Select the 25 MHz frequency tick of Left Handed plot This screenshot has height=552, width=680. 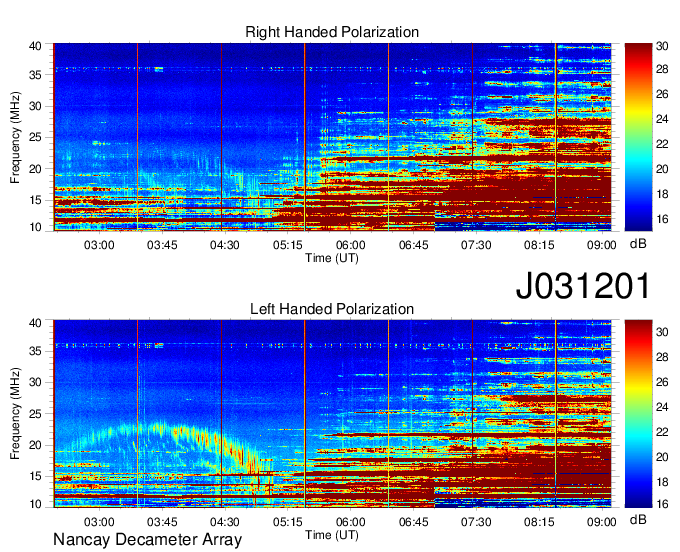click(35, 414)
